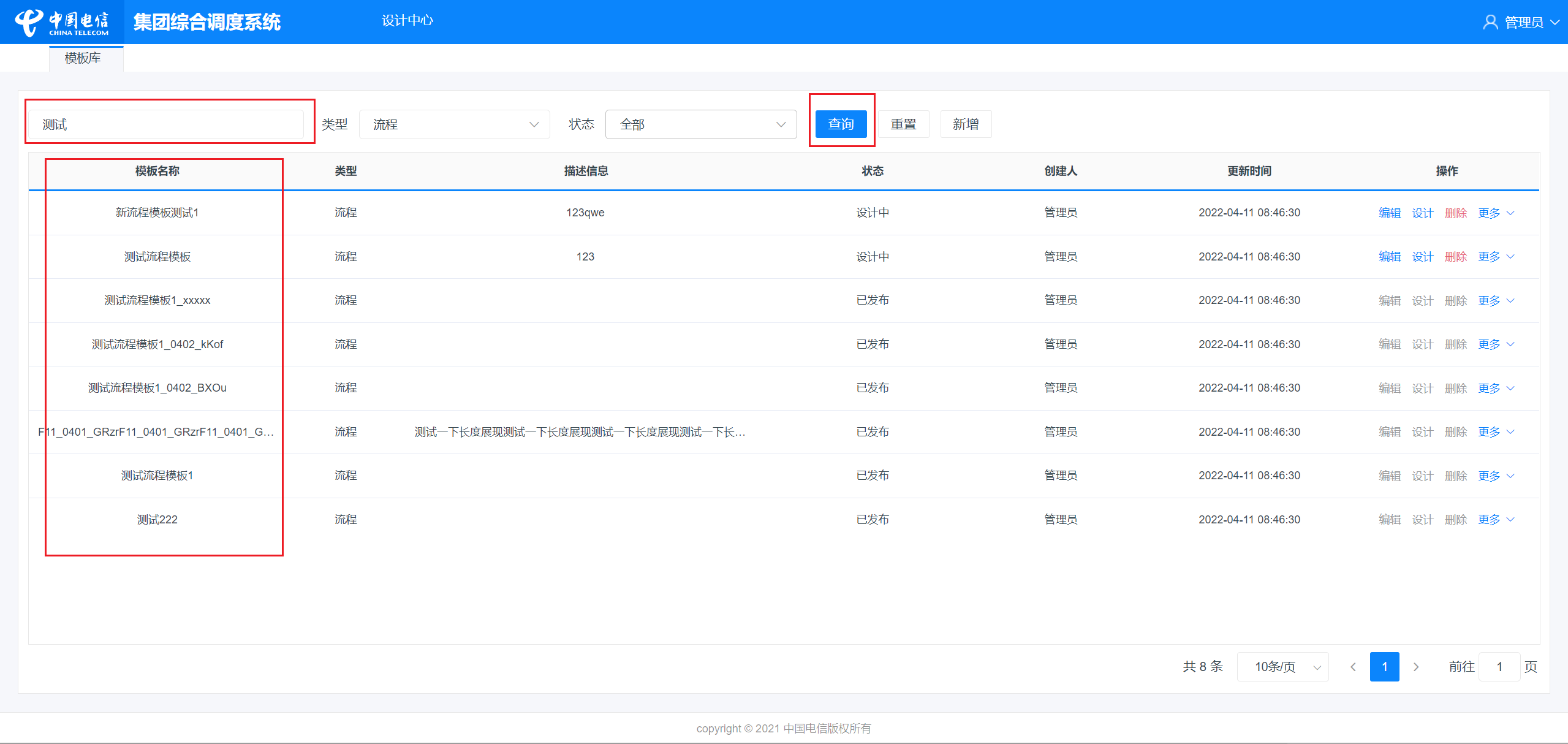The width and height of the screenshot is (1568, 744).
Task: Click 设计 for 测试流程模板 row
Action: (1422, 257)
